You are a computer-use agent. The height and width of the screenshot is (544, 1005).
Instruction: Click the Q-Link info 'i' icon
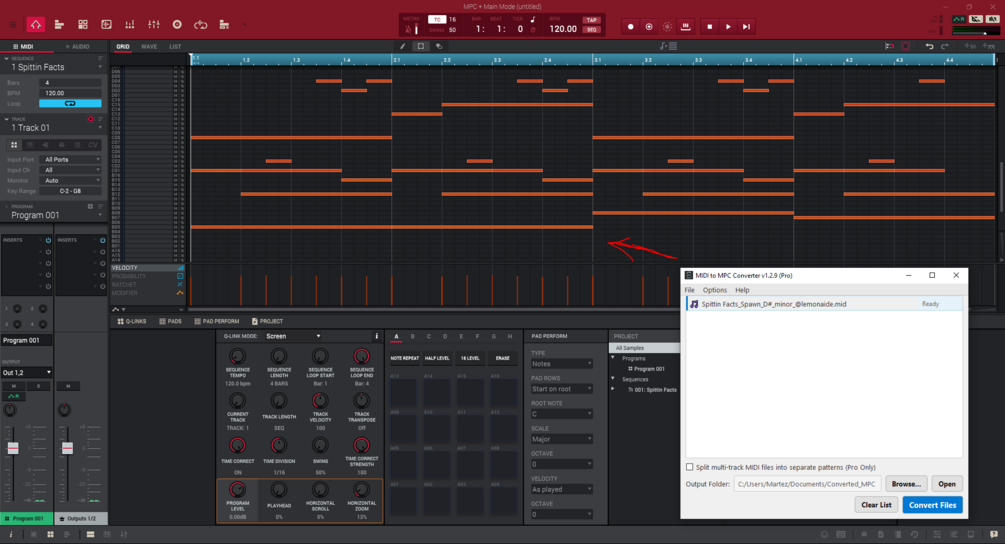[376, 336]
